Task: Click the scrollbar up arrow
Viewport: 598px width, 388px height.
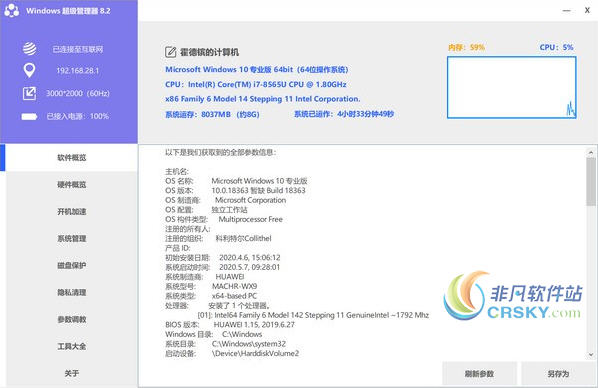Action: [x=591, y=152]
